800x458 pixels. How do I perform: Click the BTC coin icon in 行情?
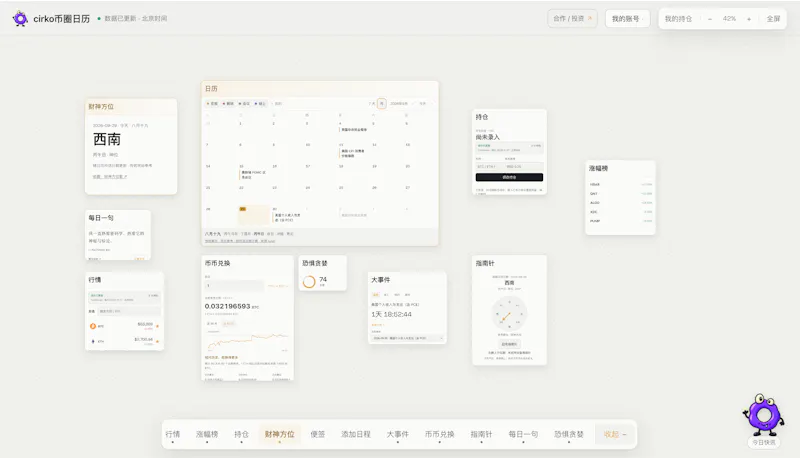(x=93, y=326)
